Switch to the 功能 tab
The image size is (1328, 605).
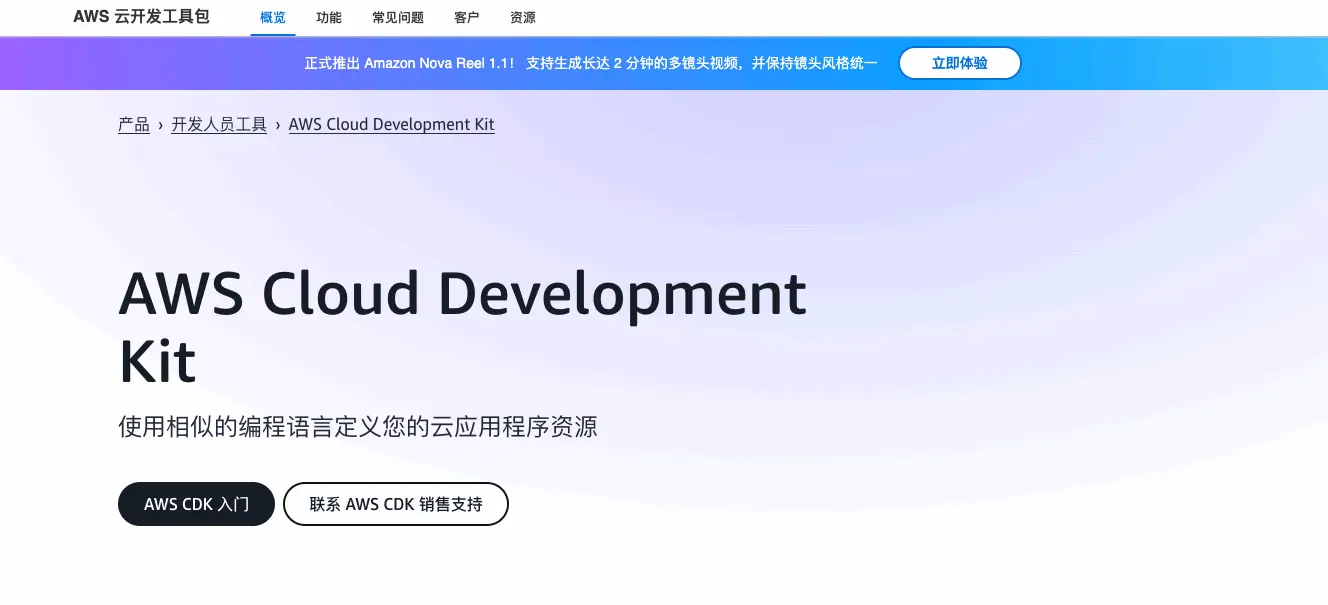(328, 17)
